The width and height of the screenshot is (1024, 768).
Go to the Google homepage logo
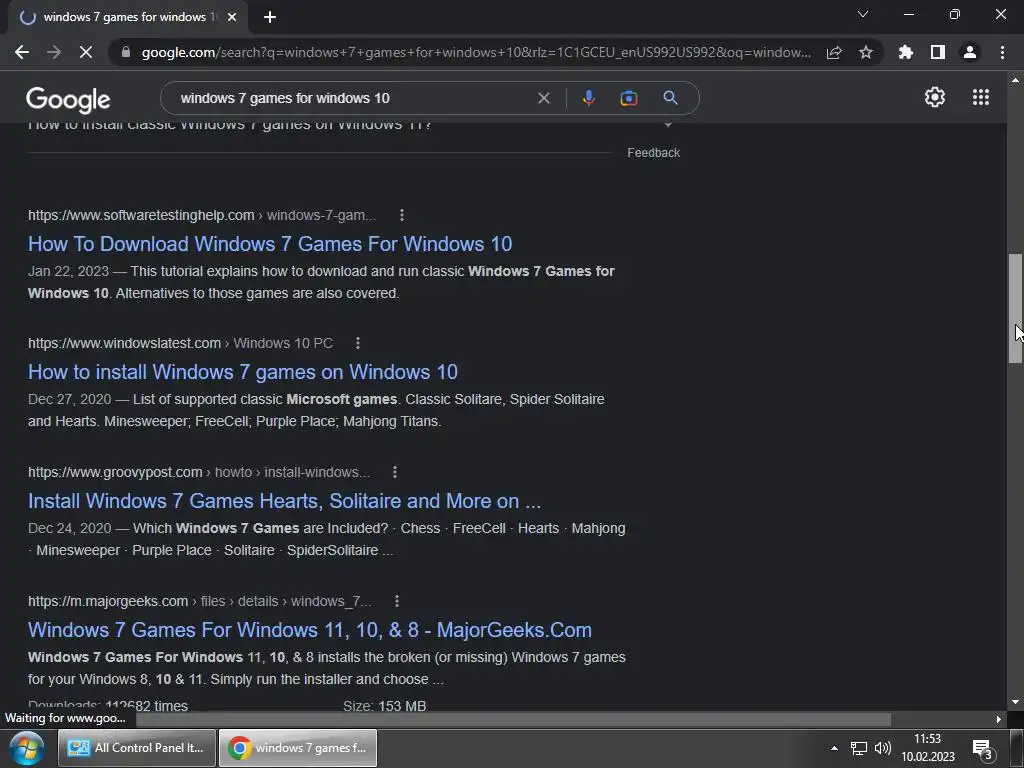[x=68, y=99]
